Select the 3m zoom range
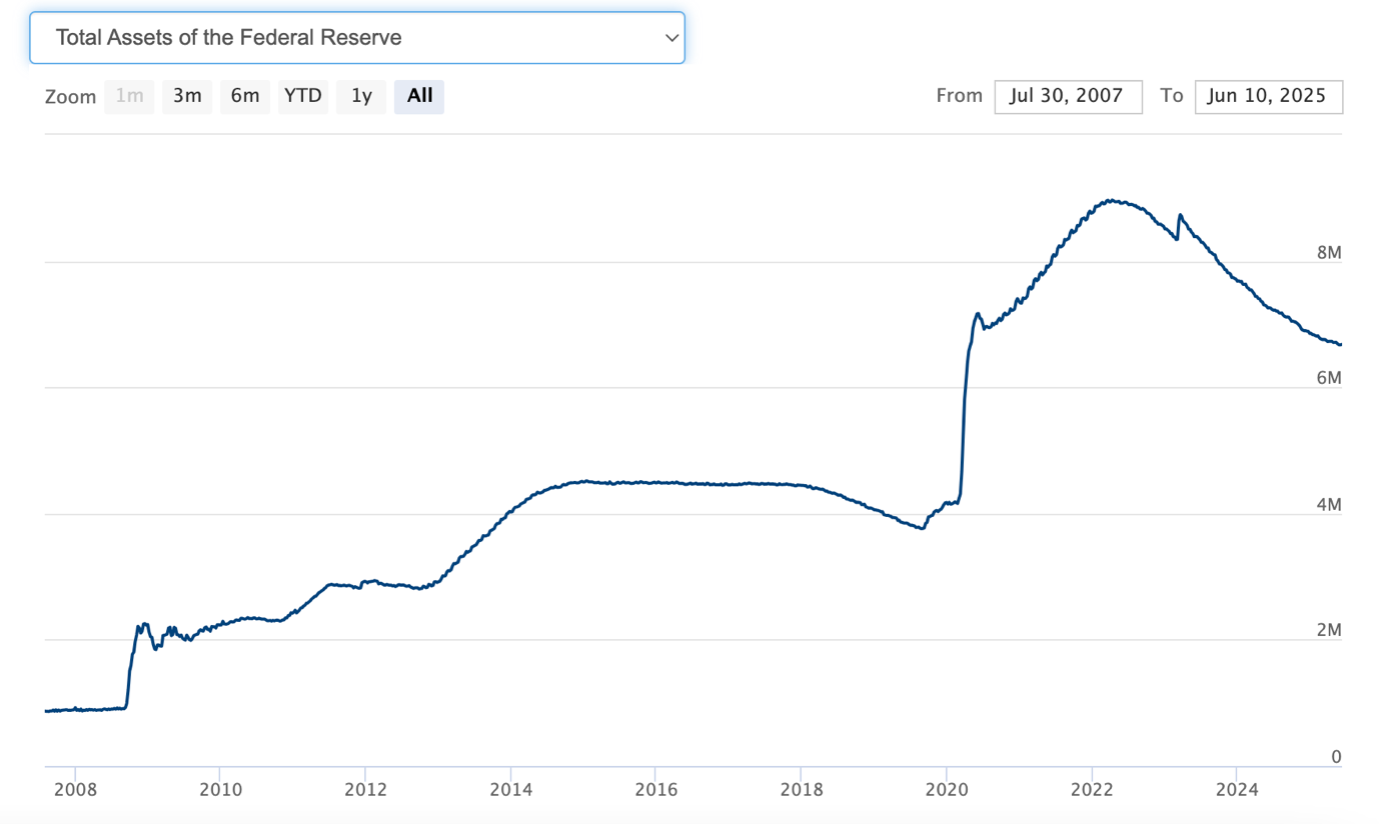Image resolution: width=1384 pixels, height=825 pixels. [187, 96]
